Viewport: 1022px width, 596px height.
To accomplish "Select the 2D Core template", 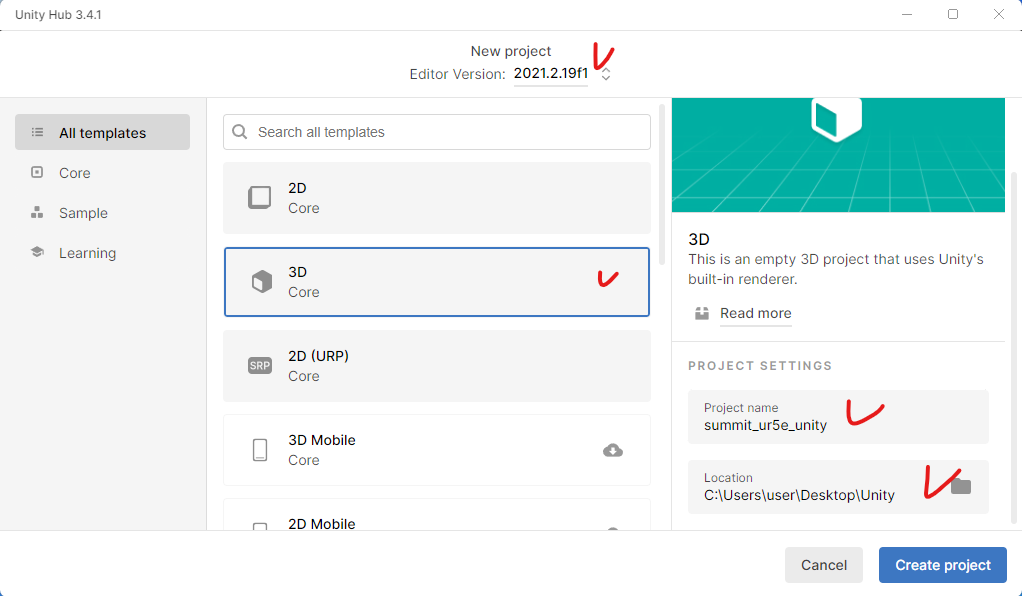I will [437, 198].
